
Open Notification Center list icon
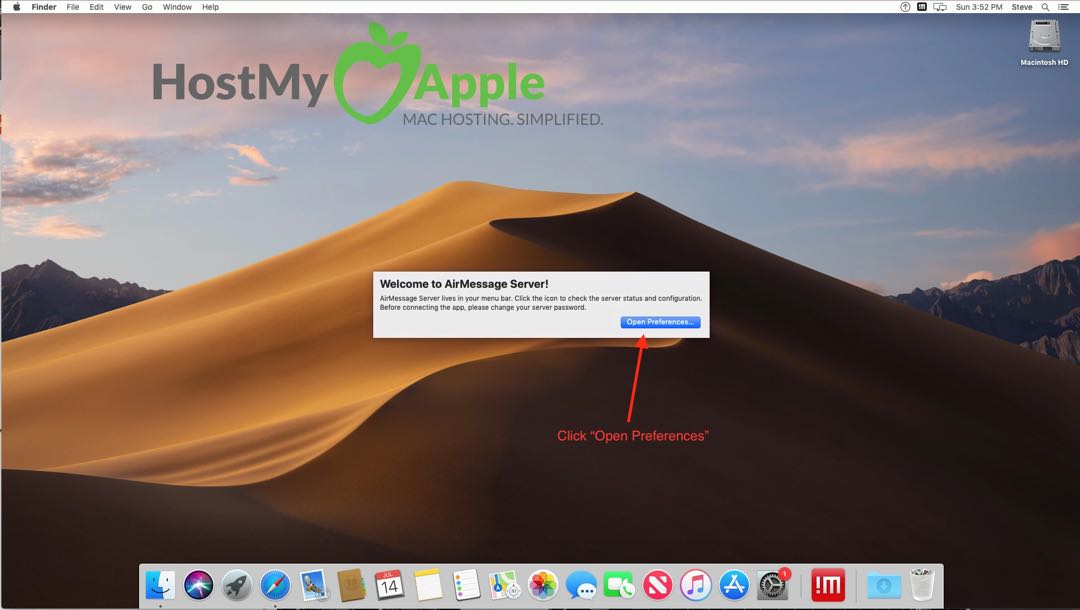(x=1063, y=7)
